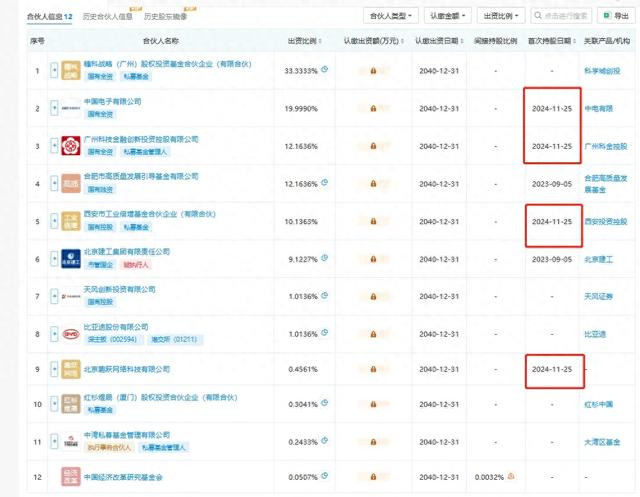Expand the 中国电子有限公司 row

click(54, 108)
